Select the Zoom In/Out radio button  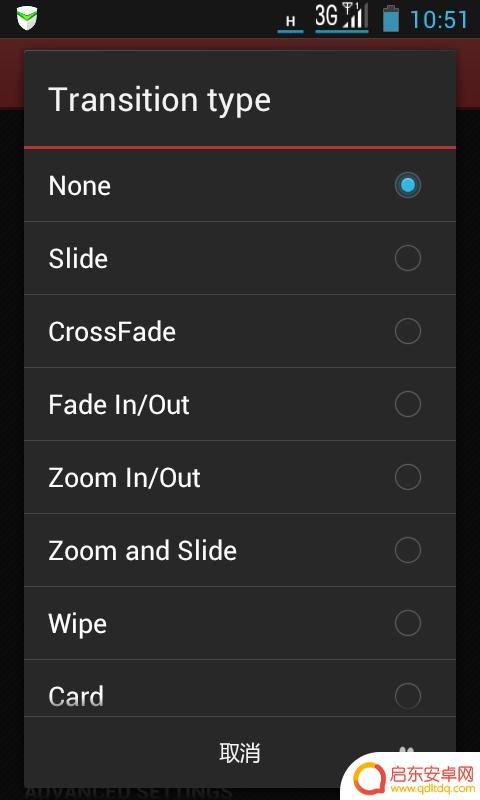408,477
